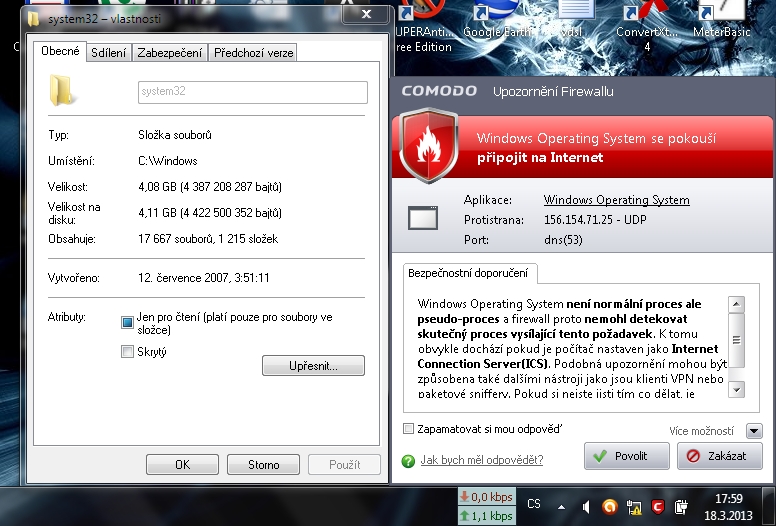Click the system32 folder icon in properties

pos(61,90)
